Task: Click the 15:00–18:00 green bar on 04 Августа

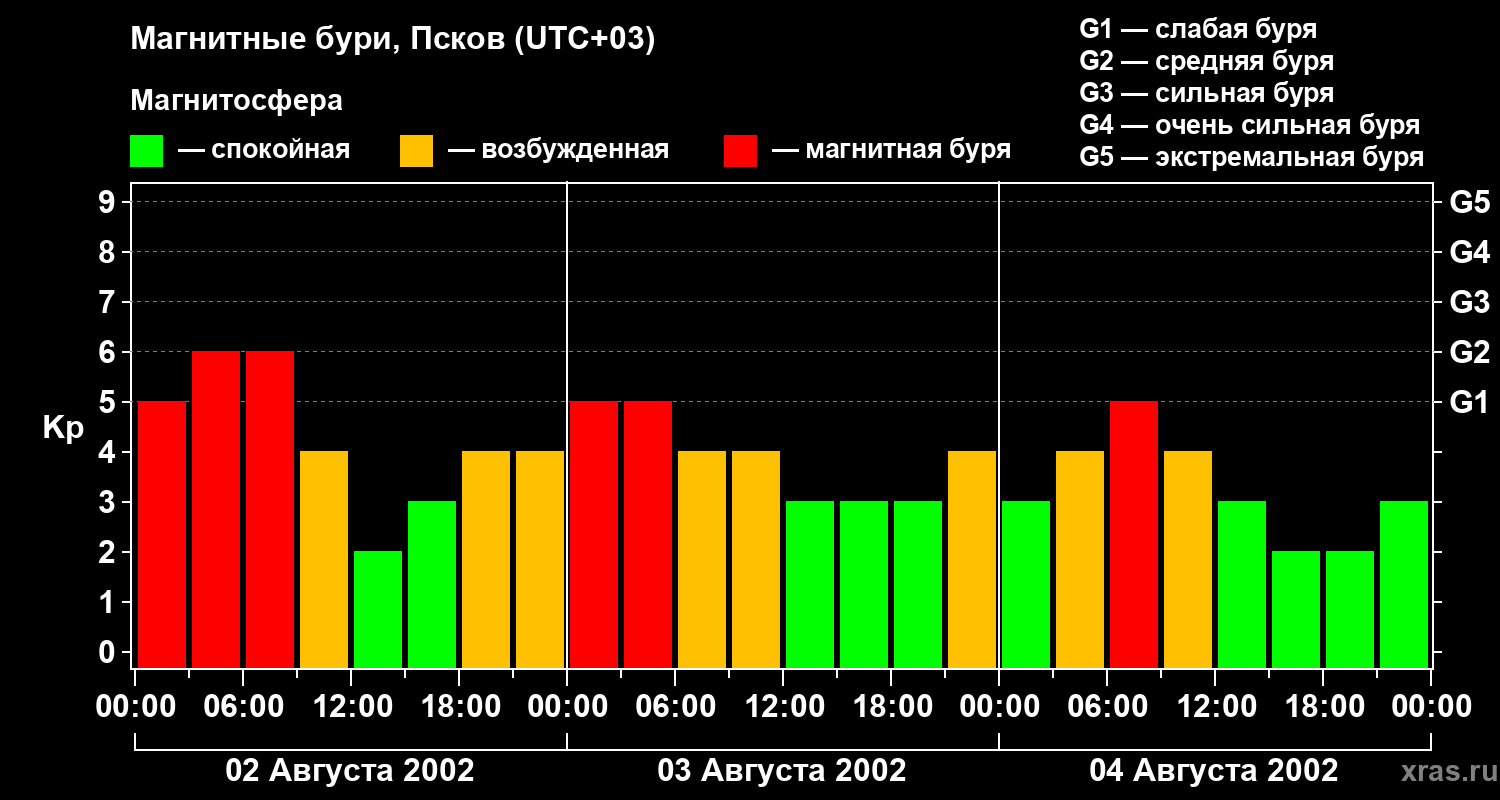Action: coord(1296,609)
